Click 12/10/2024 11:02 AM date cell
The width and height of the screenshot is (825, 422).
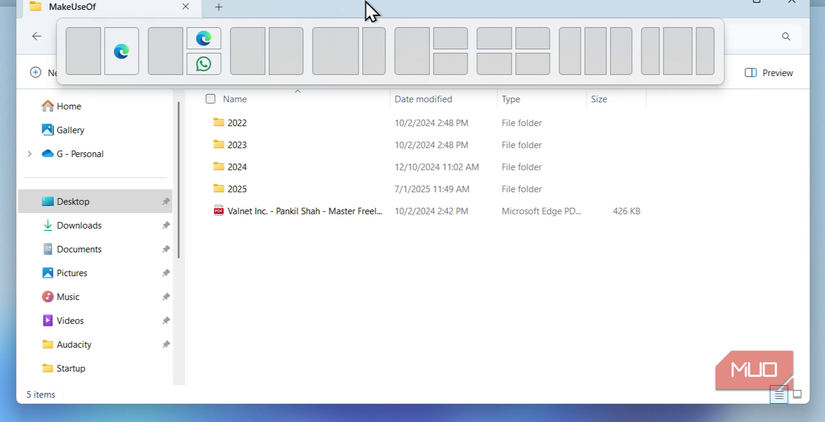pos(437,167)
